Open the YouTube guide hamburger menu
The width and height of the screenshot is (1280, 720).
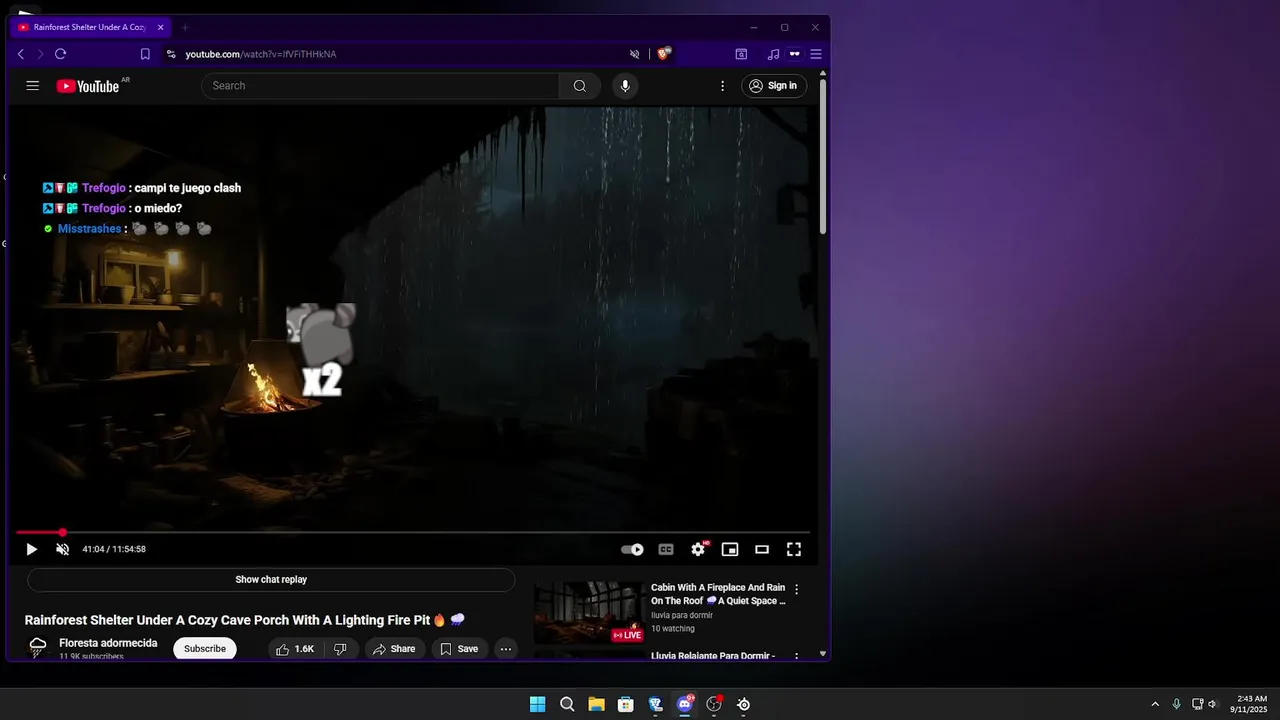coord(33,86)
